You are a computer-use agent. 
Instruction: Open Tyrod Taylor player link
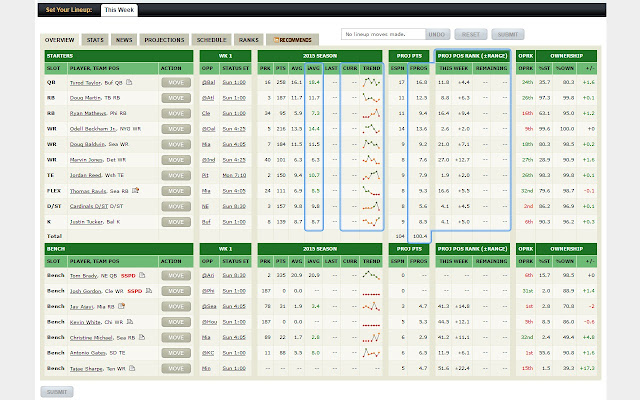[85, 82]
